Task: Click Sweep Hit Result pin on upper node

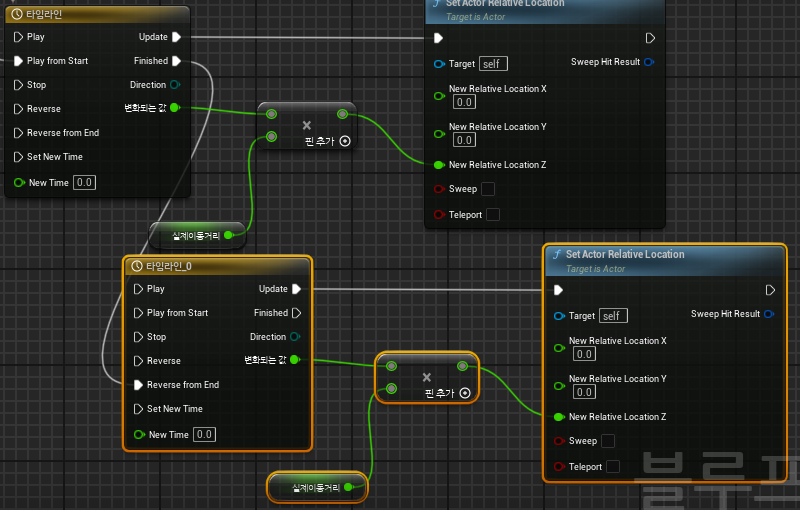Action: 649,62
